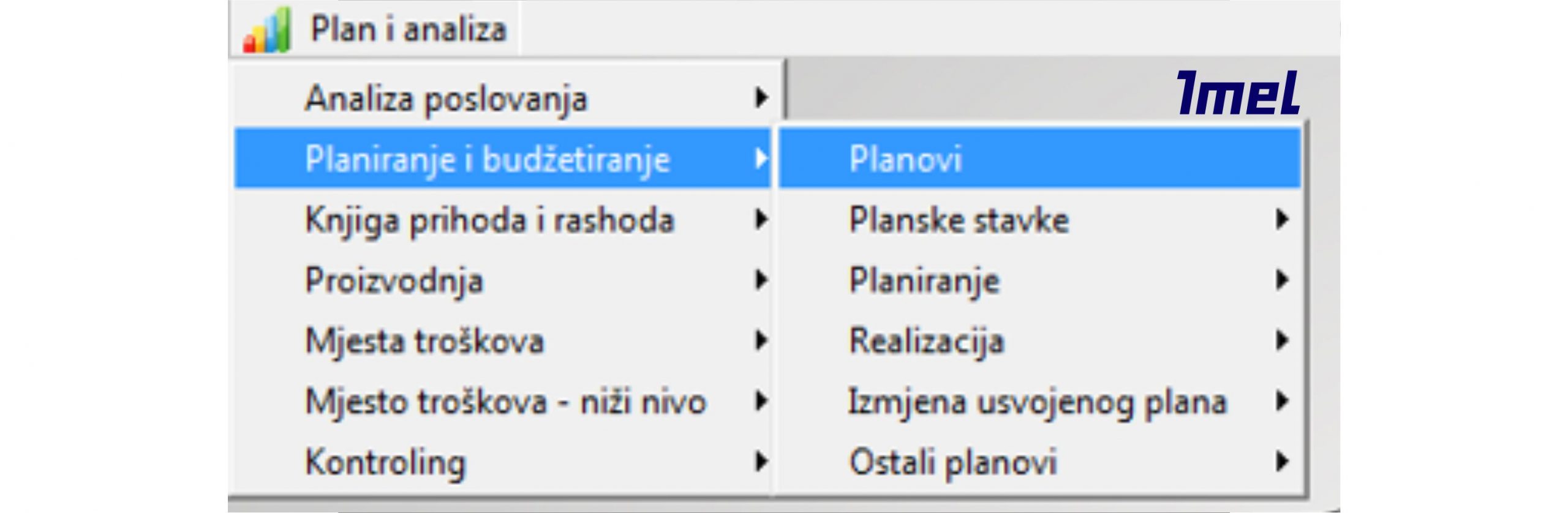1568x513 pixels.
Task: Select Analiza poslovanja menu item
Action: 446,99
